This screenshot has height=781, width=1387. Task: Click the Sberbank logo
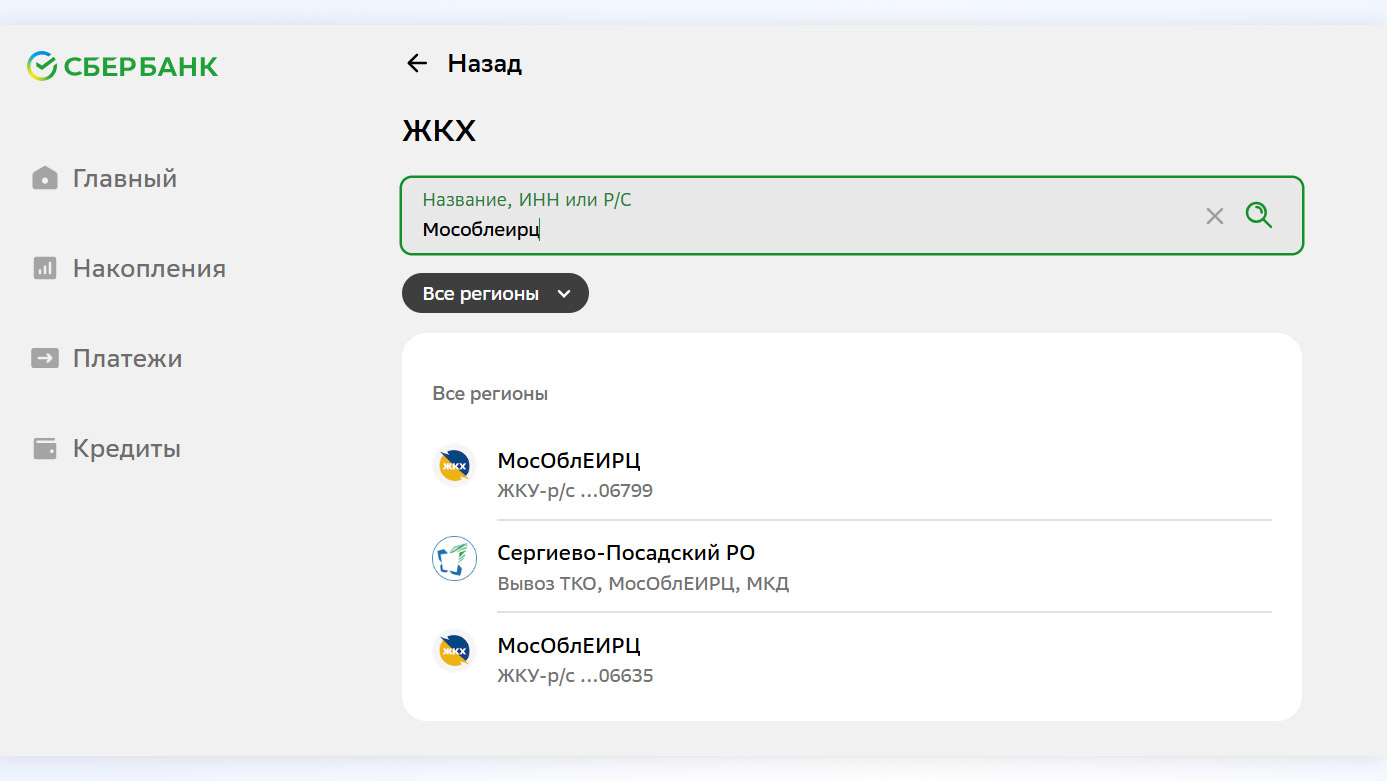[x=122, y=67]
